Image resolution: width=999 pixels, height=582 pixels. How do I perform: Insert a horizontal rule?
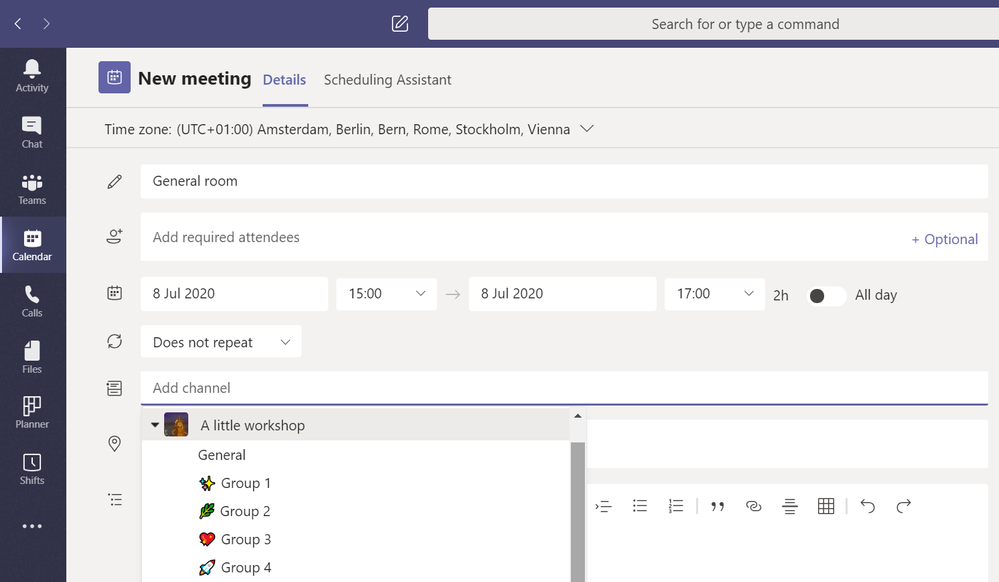coord(789,506)
